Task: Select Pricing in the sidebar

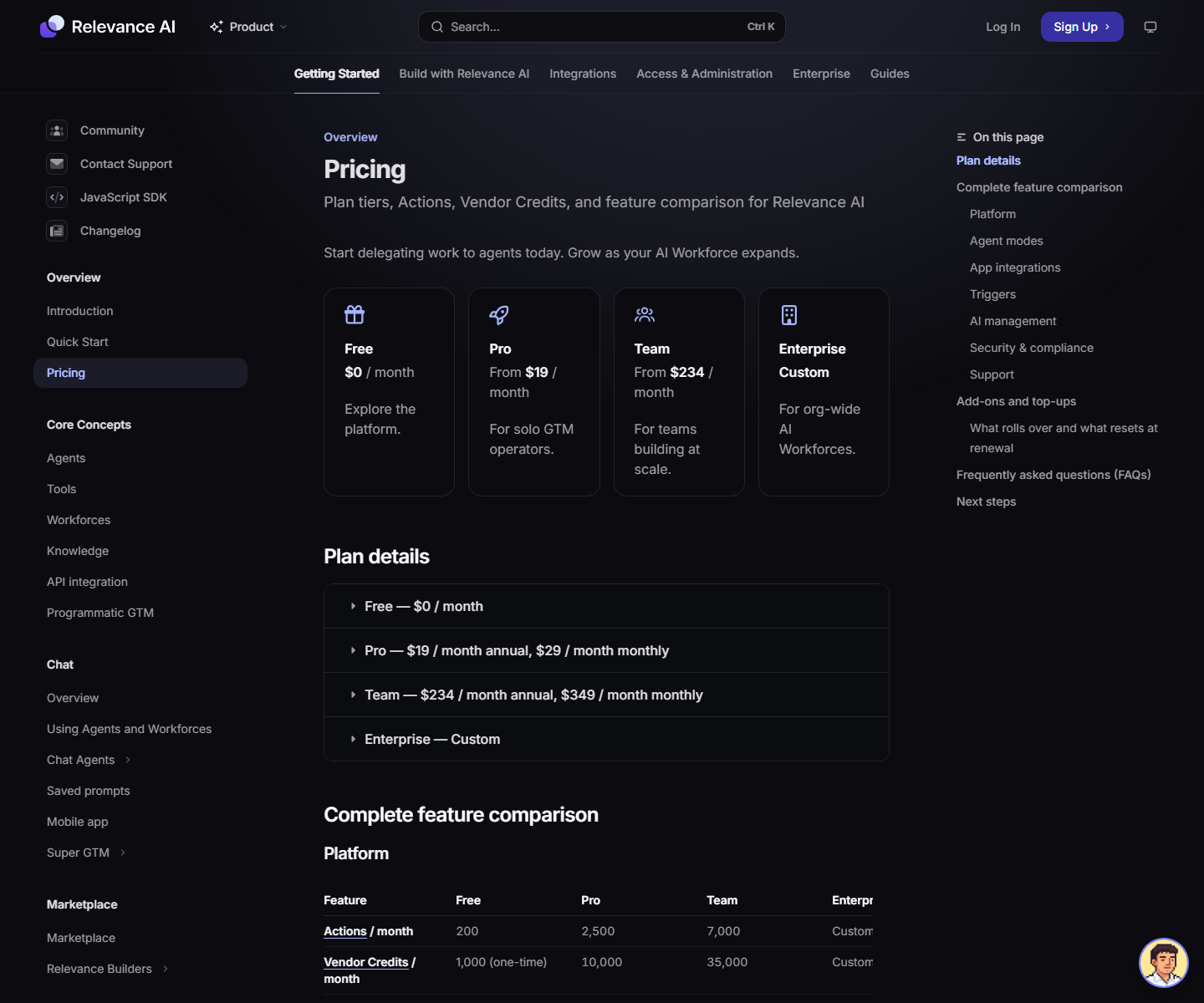Action: tap(140, 373)
